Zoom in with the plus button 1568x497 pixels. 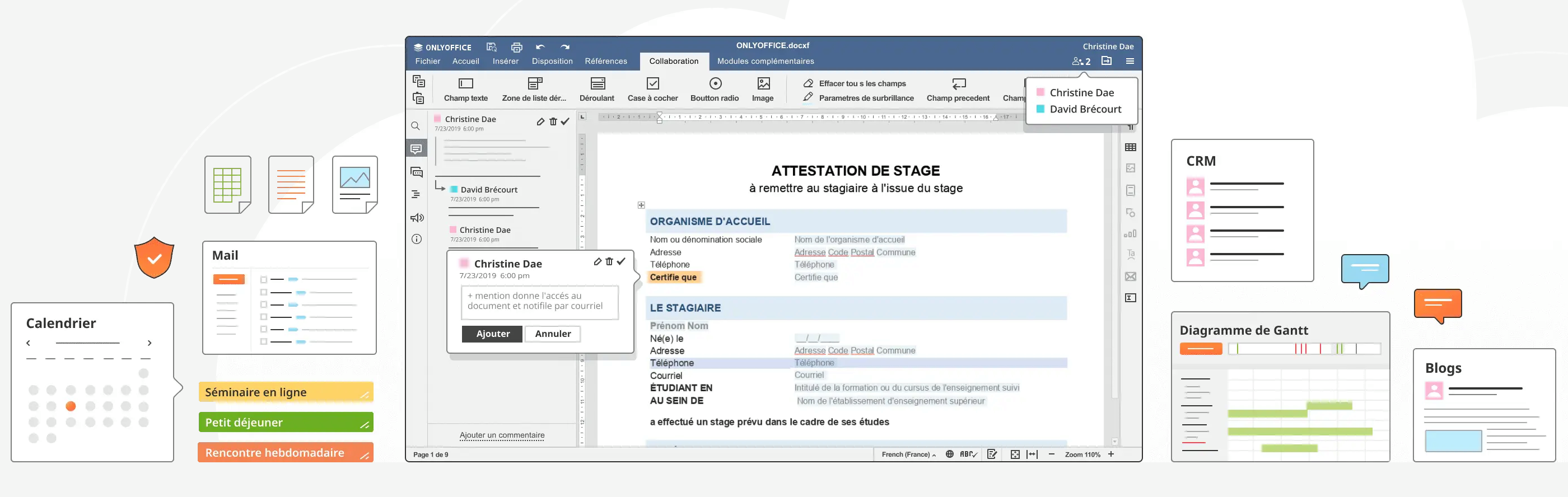(1111, 454)
